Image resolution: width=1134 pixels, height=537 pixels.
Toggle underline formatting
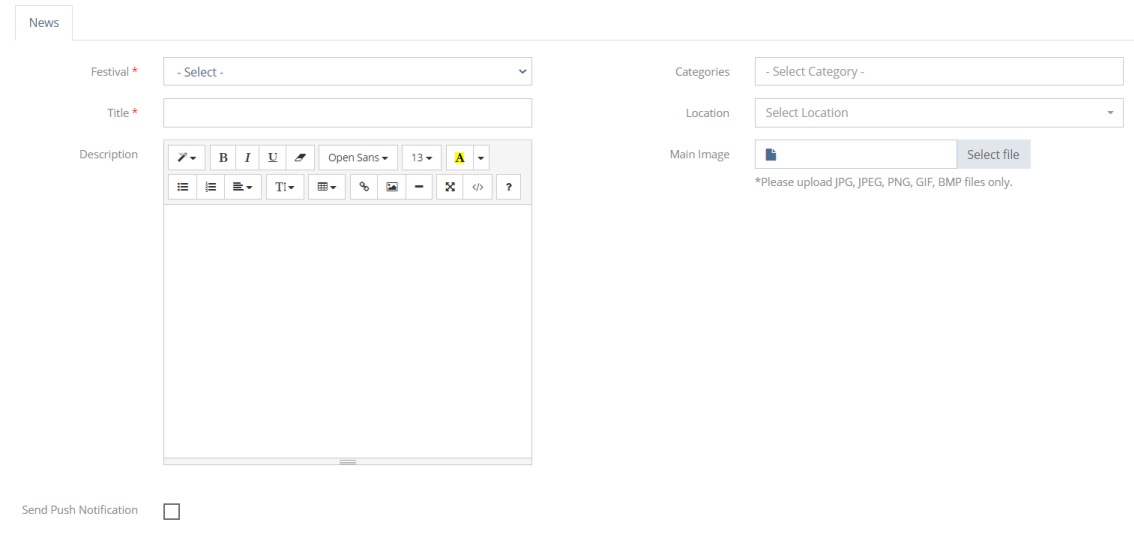[x=273, y=158]
